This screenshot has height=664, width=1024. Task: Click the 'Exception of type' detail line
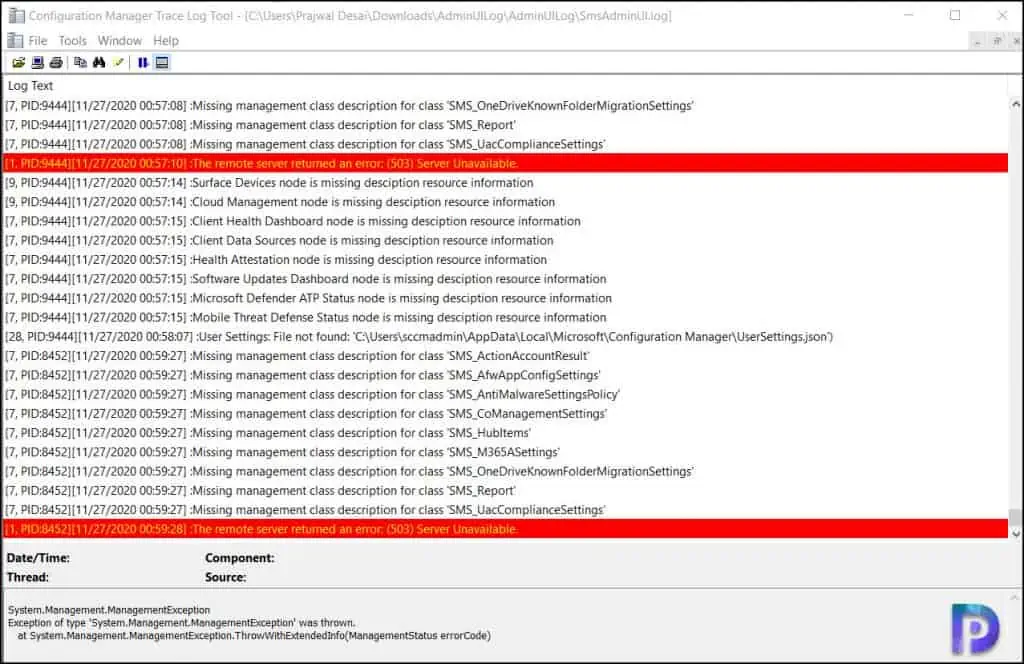[x=182, y=623]
